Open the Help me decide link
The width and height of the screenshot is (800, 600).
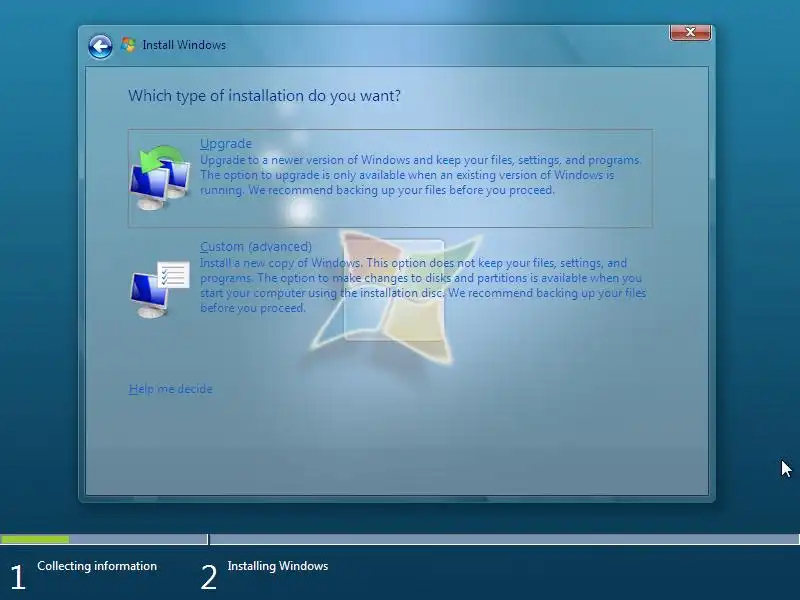pos(170,389)
